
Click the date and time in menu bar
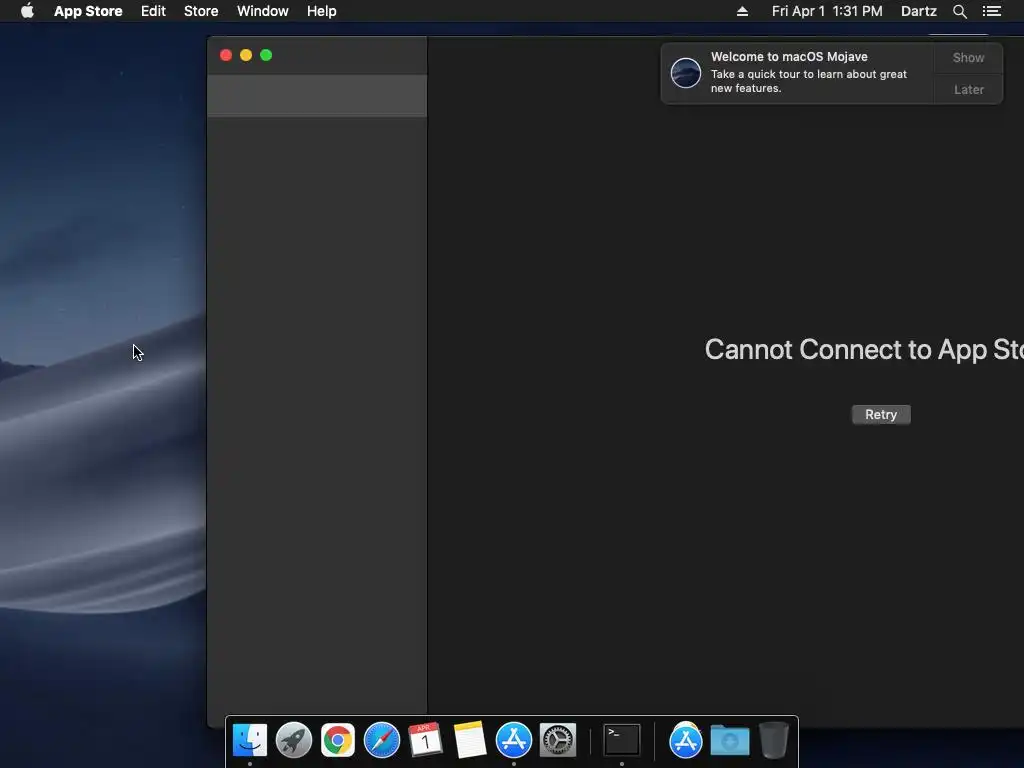click(x=827, y=11)
